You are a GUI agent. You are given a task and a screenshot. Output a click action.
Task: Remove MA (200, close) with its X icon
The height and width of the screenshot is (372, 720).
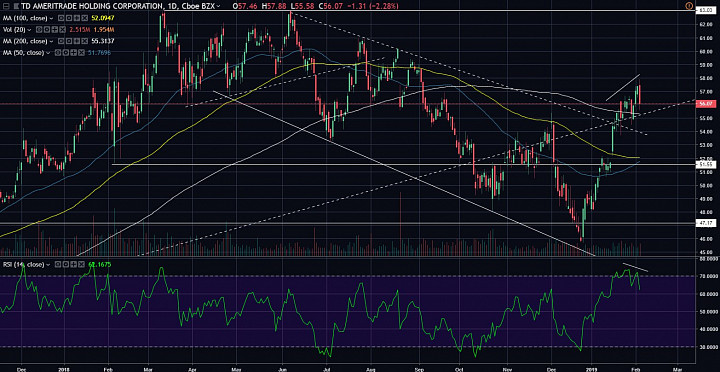pos(84,41)
